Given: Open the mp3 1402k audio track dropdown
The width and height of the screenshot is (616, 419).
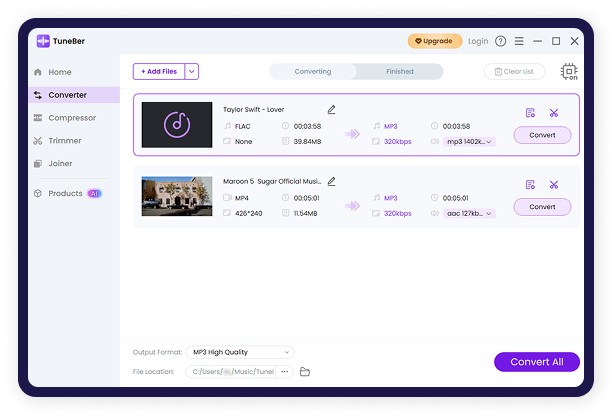Looking at the screenshot, I should click(469, 142).
